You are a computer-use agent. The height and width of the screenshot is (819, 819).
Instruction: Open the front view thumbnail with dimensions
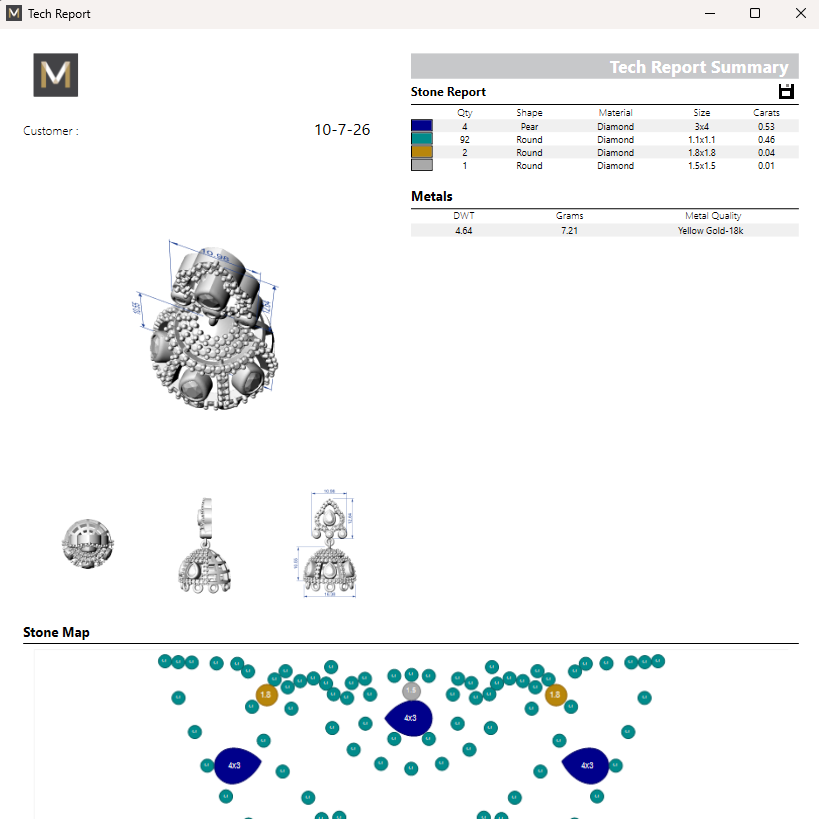point(327,544)
